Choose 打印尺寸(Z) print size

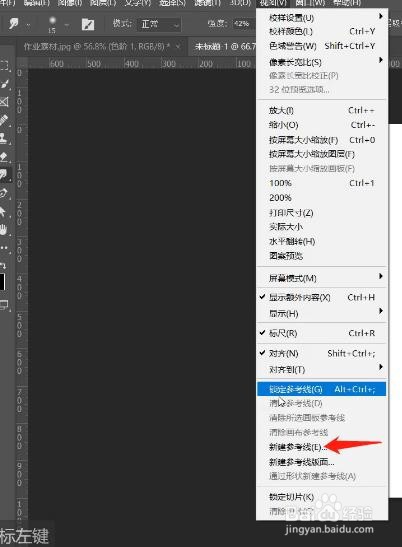321,212
